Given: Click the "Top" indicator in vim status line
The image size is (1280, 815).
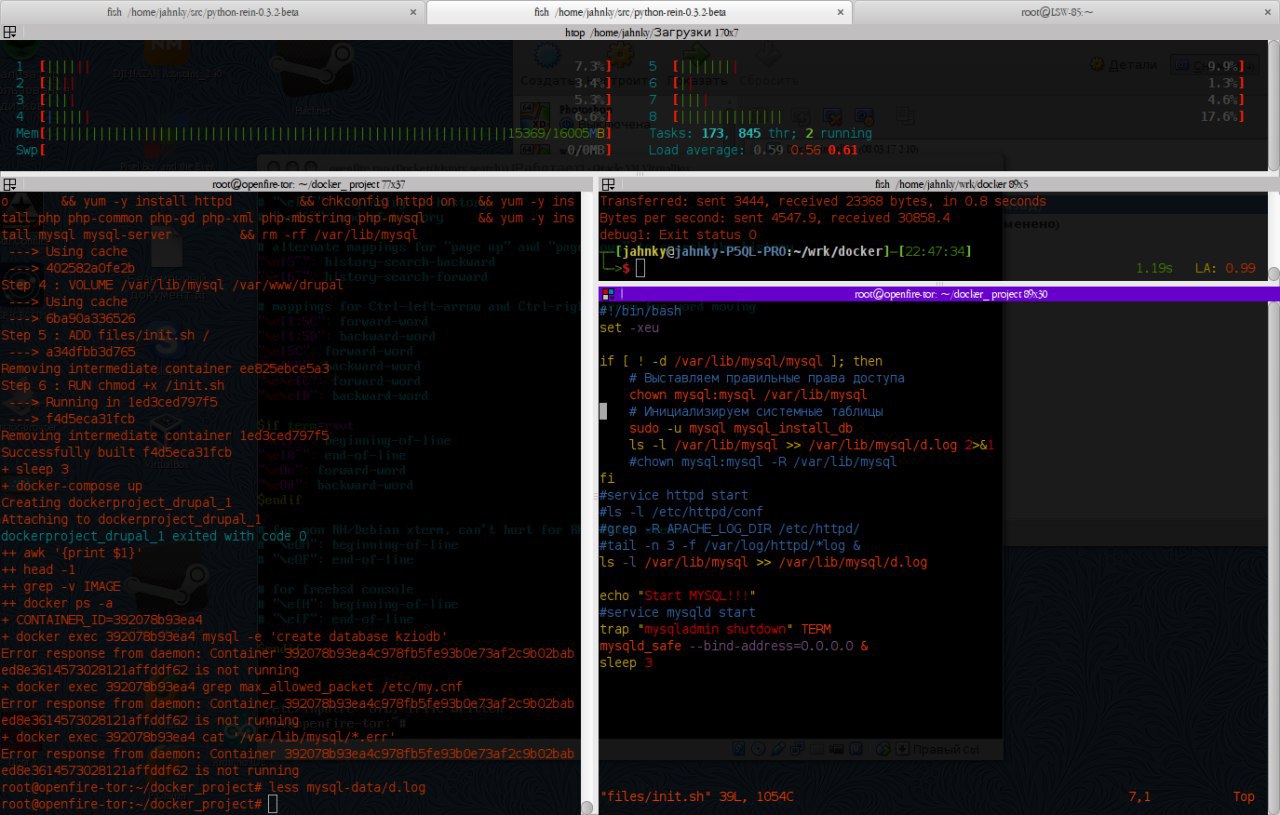Looking at the screenshot, I should tap(1244, 797).
